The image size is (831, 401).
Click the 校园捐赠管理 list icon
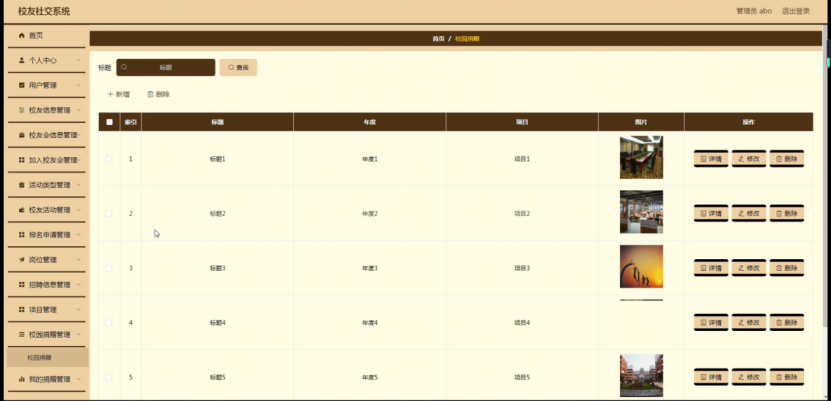click(x=22, y=334)
